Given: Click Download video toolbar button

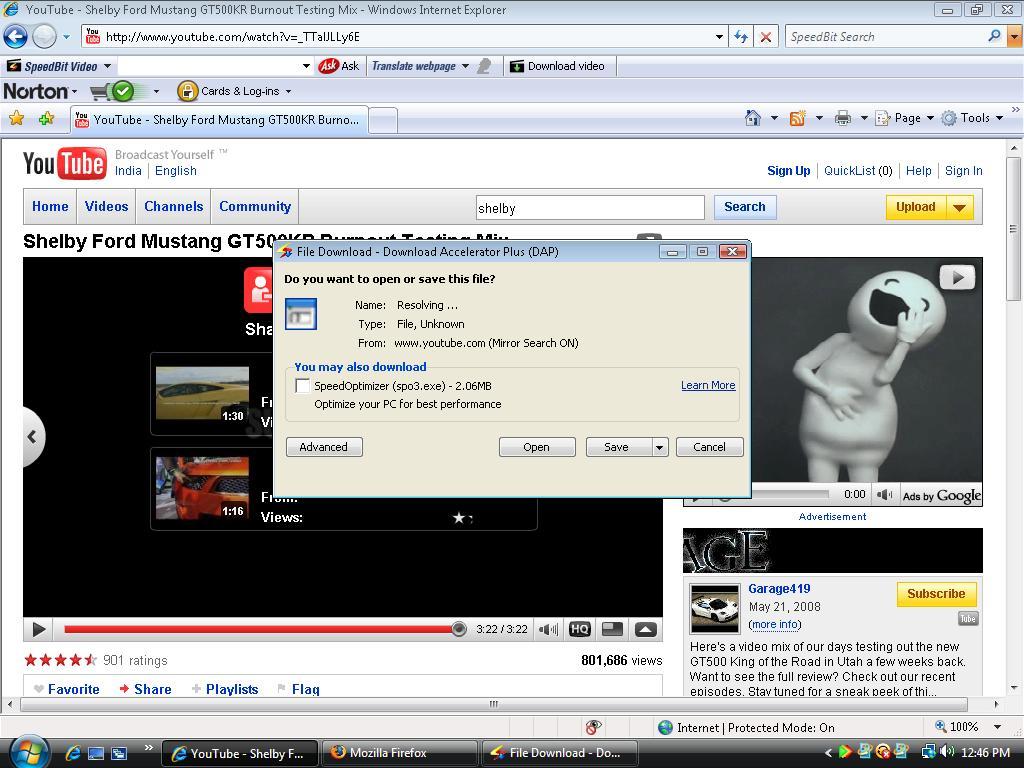Looking at the screenshot, I should [x=557, y=66].
